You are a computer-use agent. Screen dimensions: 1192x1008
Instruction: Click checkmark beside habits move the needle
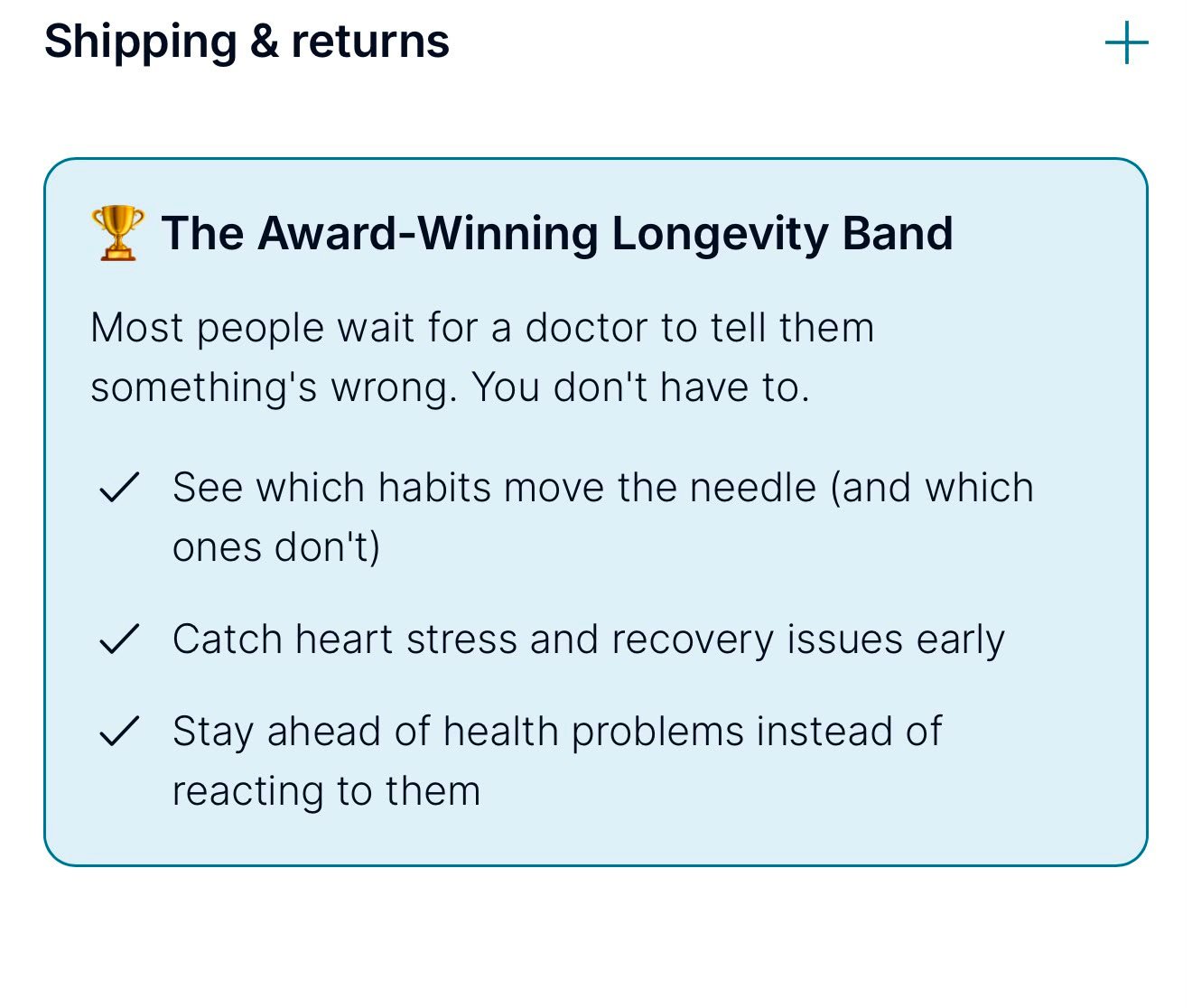118,488
